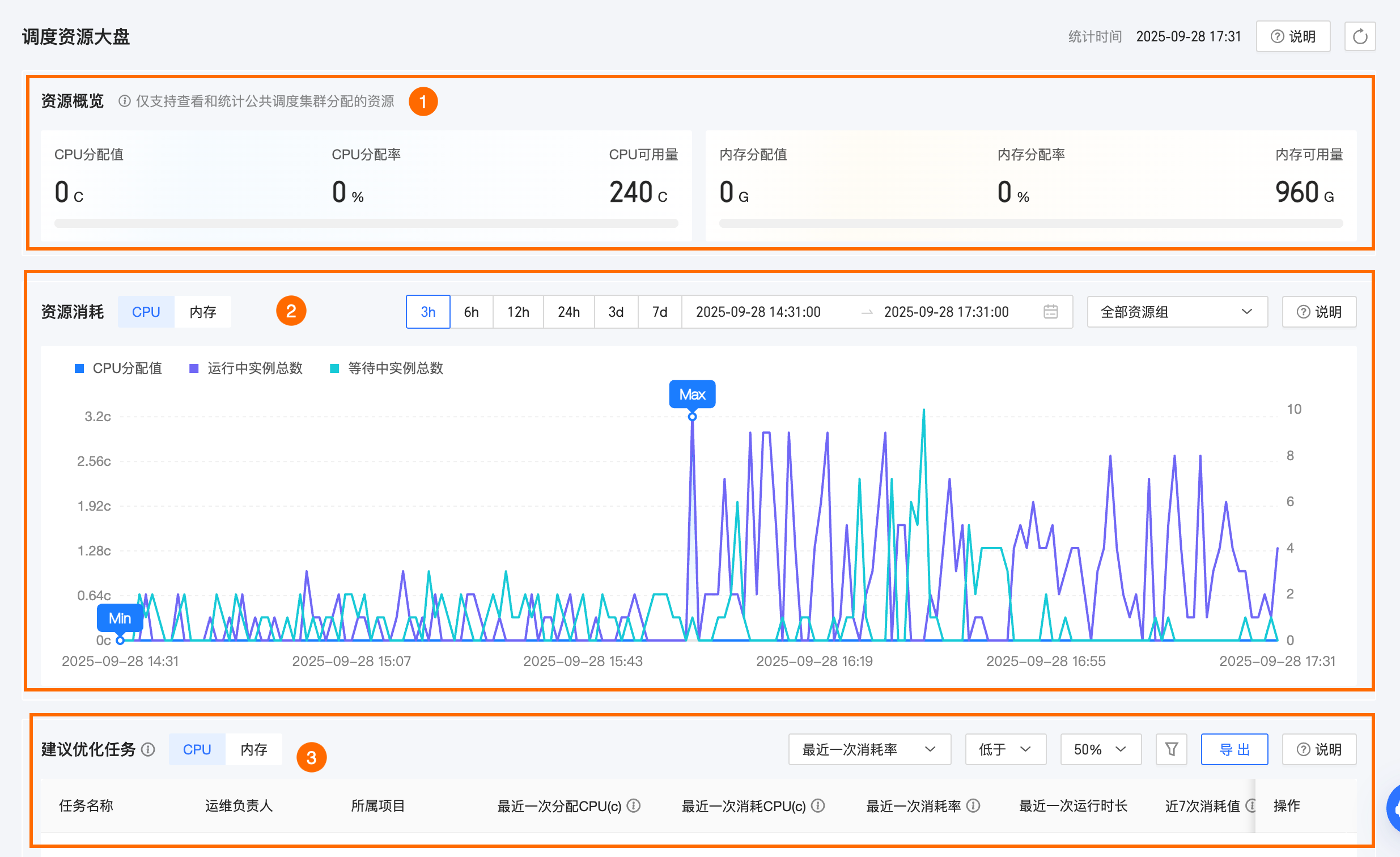The height and width of the screenshot is (857, 1400).
Task: Click info icon beside 最近一次消耗CPU(c)
Action: click(818, 805)
